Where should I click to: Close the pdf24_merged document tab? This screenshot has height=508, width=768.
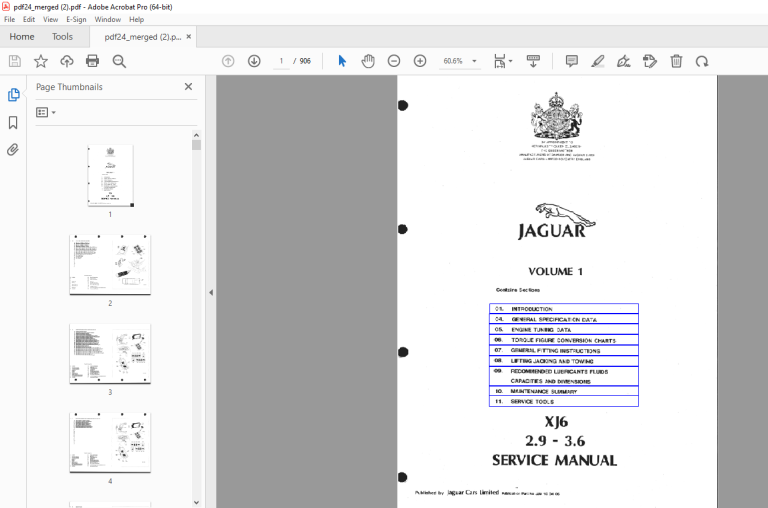(x=189, y=37)
